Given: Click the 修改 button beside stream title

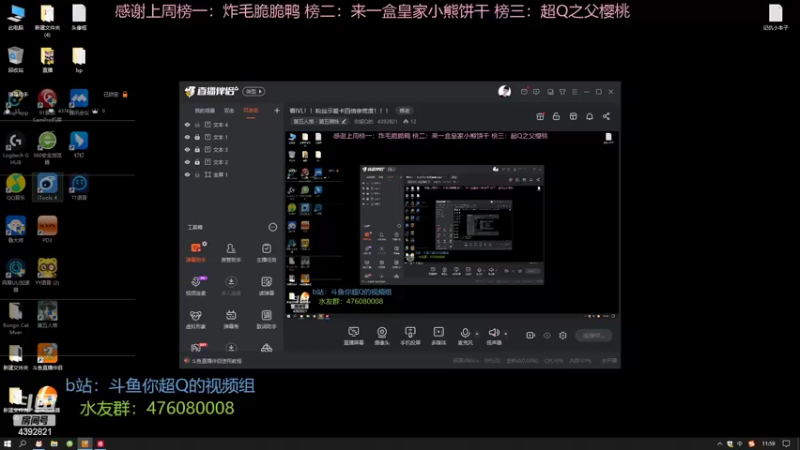Looking at the screenshot, I should pos(405,110).
